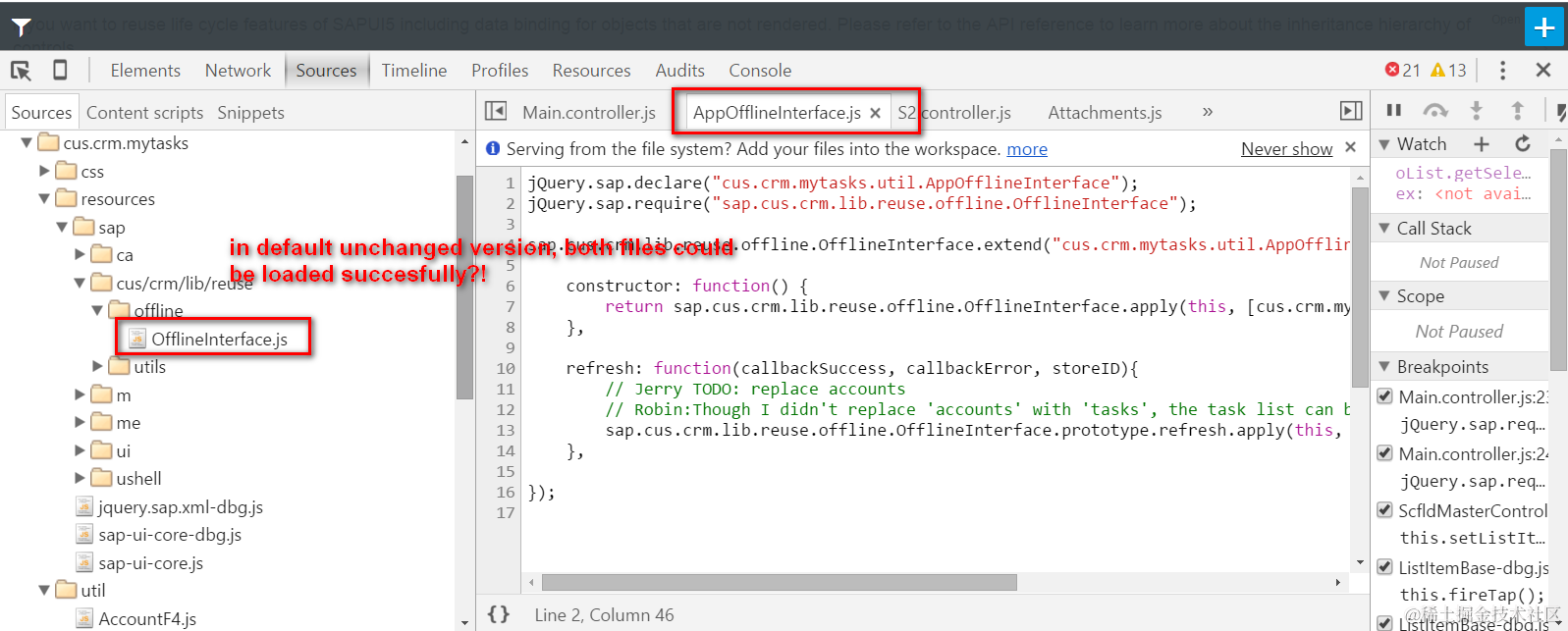This screenshot has width=1568, height=631.
Task: Open the Console panel
Action: 760,71
